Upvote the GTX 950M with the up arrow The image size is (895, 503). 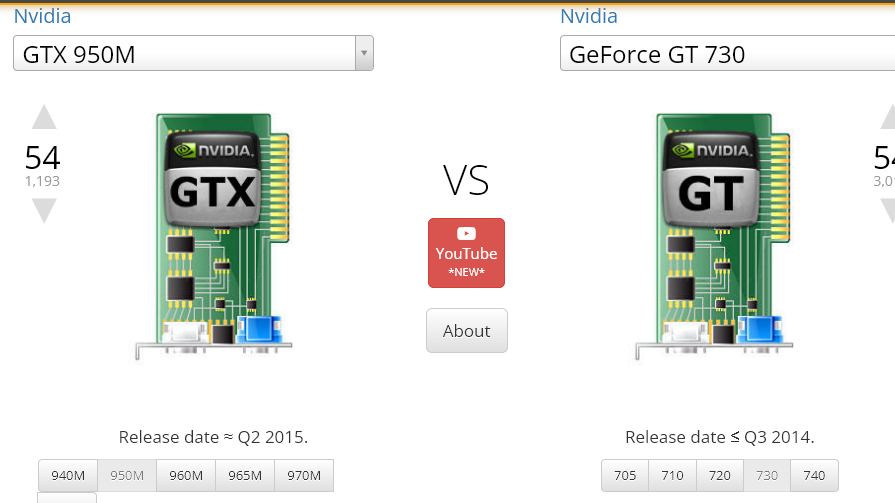pyautogui.click(x=44, y=117)
